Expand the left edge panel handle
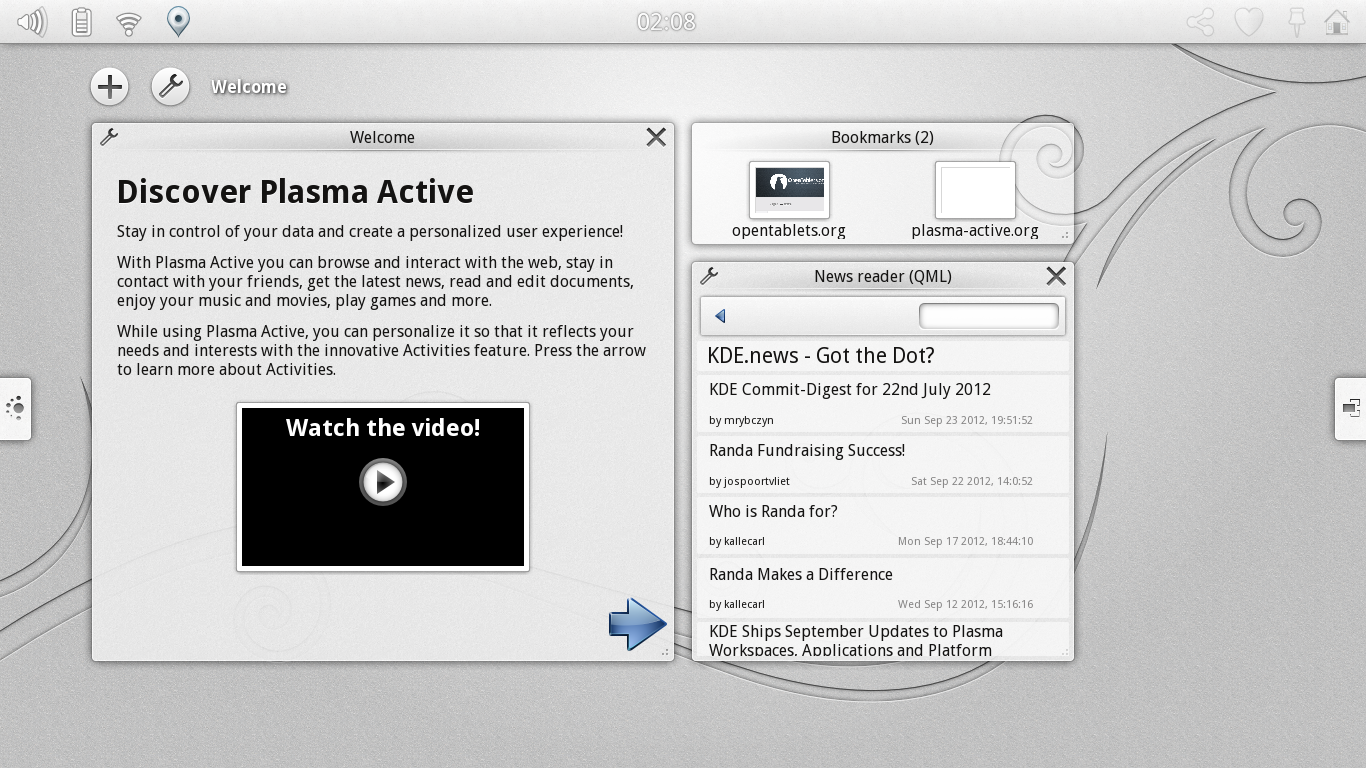Screen dimensions: 1366x768 click(x=15, y=408)
